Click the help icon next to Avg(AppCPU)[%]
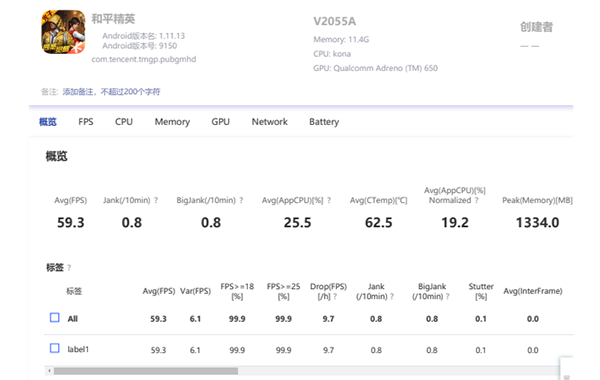 329,200
